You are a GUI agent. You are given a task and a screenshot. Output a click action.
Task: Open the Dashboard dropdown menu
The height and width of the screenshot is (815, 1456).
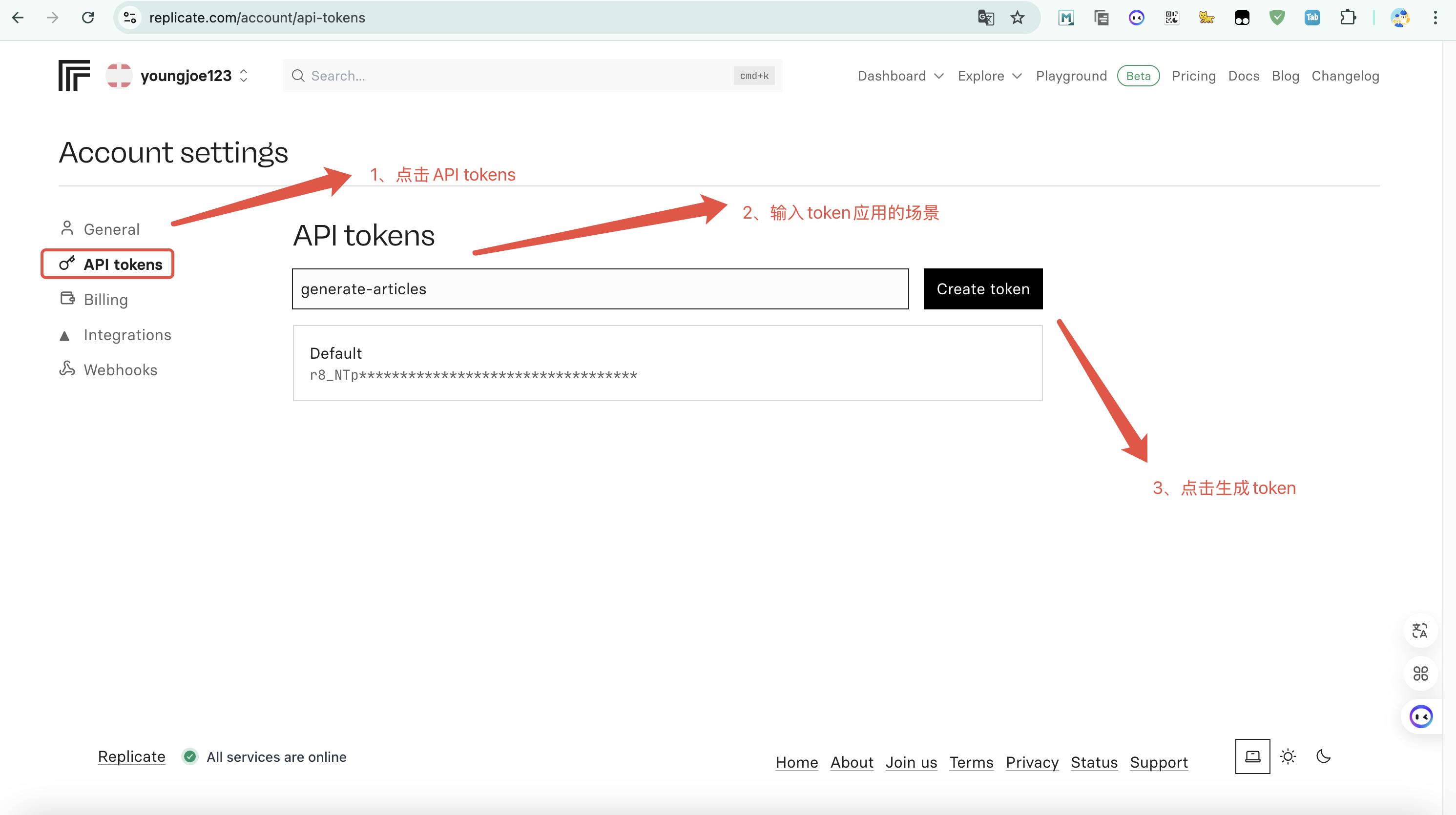pos(900,76)
